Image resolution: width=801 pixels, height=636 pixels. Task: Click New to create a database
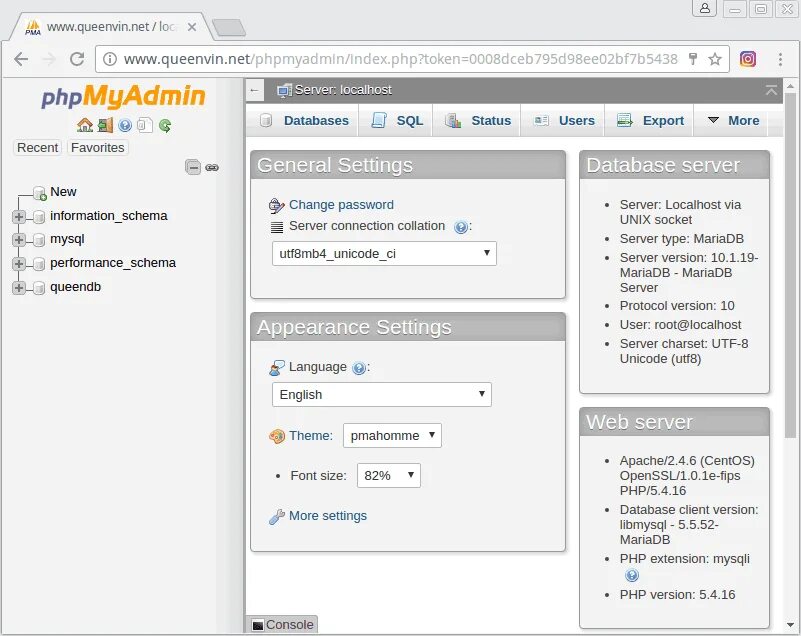(x=63, y=192)
